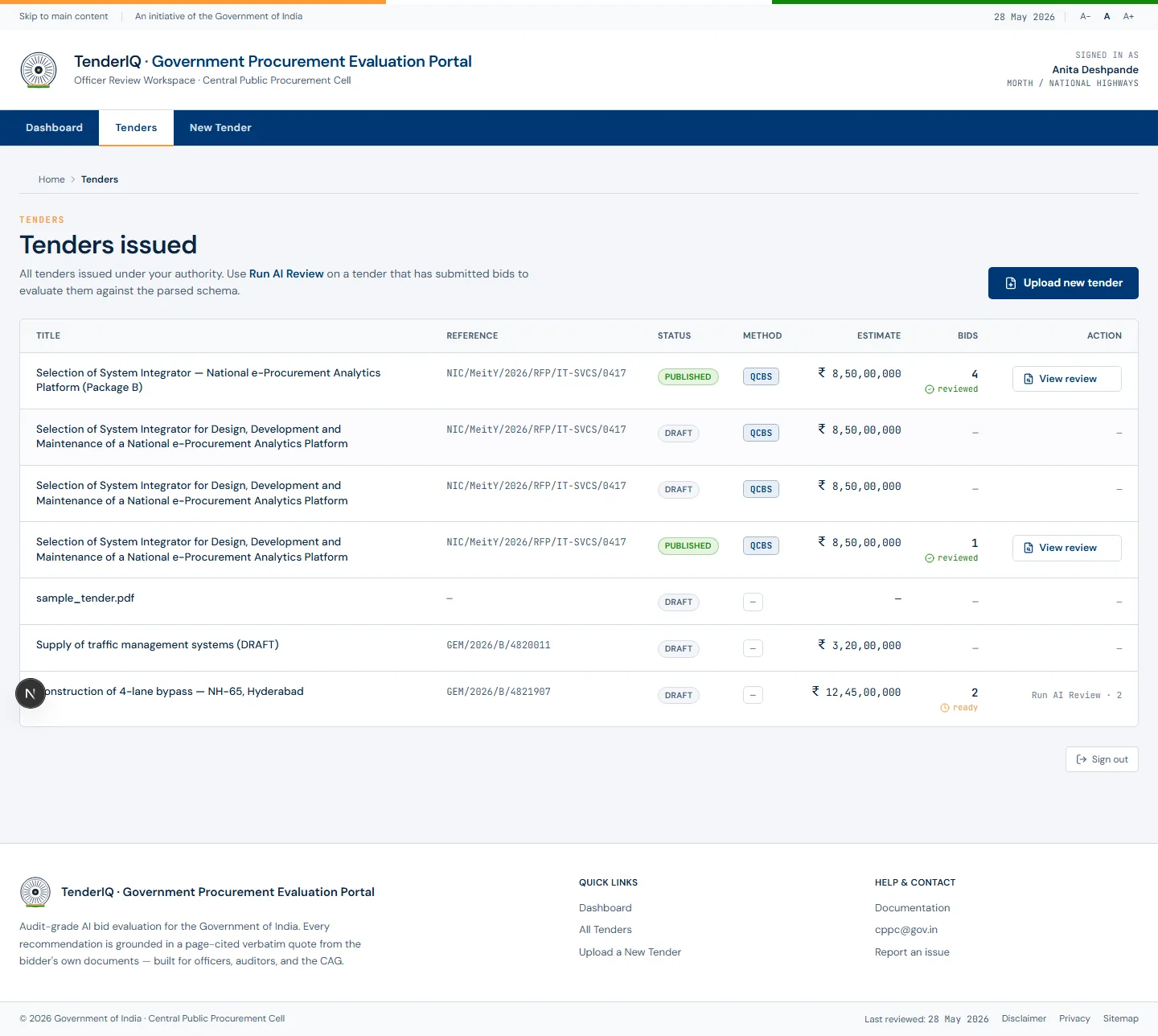The width and height of the screenshot is (1158, 1036).
Task: Click Run AI Review link in description
Action: coord(286,273)
